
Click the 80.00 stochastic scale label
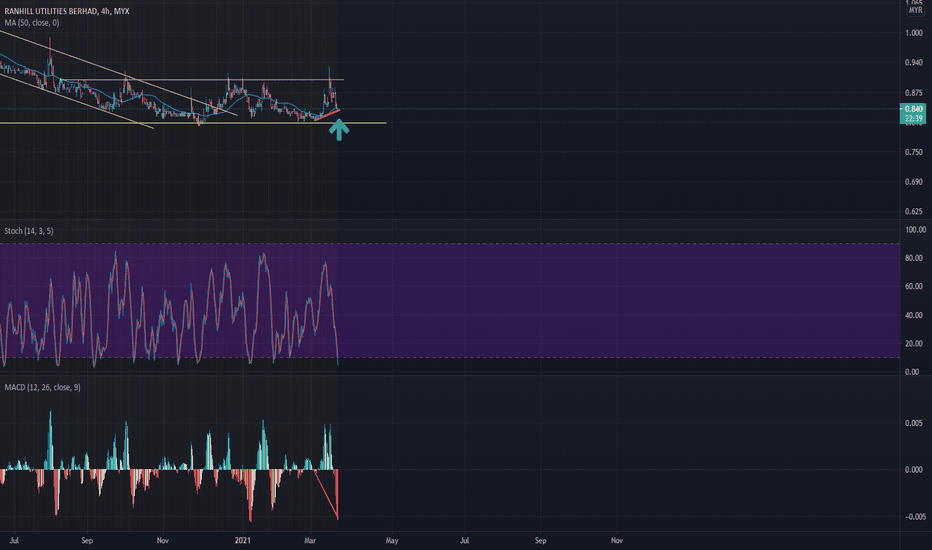pos(914,258)
